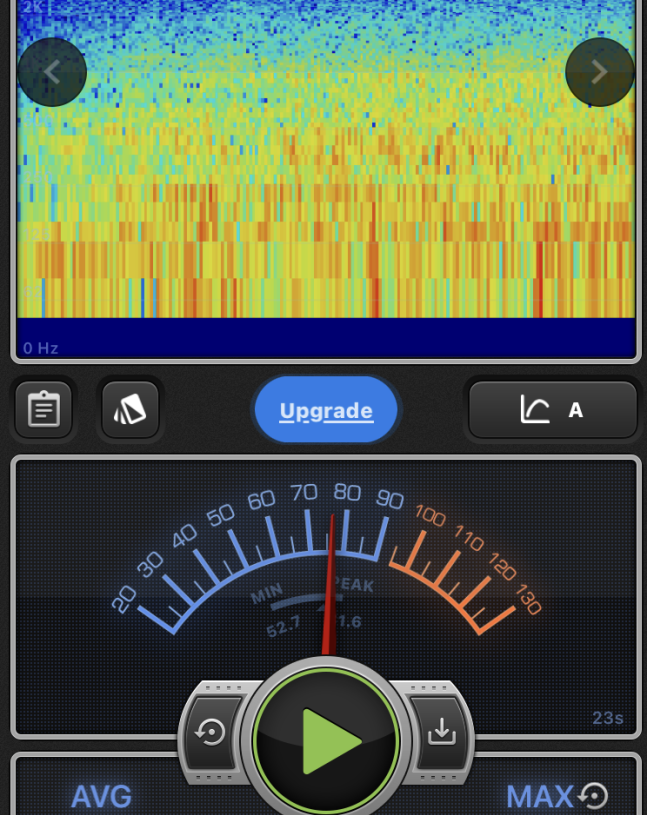Open the theme swatches icon
Image resolution: width=647 pixels, height=815 pixels.
(130, 410)
